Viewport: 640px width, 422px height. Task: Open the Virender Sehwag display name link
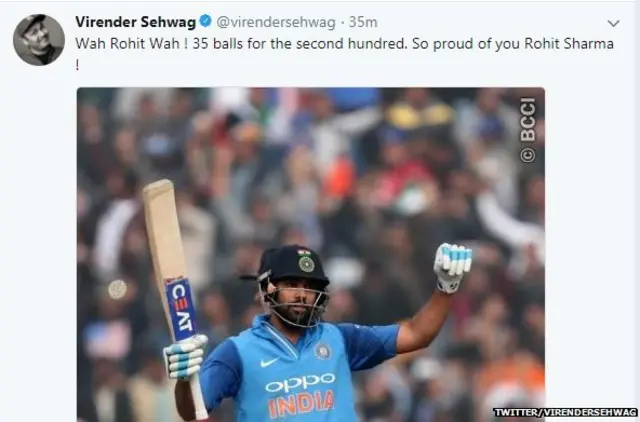tap(136, 22)
